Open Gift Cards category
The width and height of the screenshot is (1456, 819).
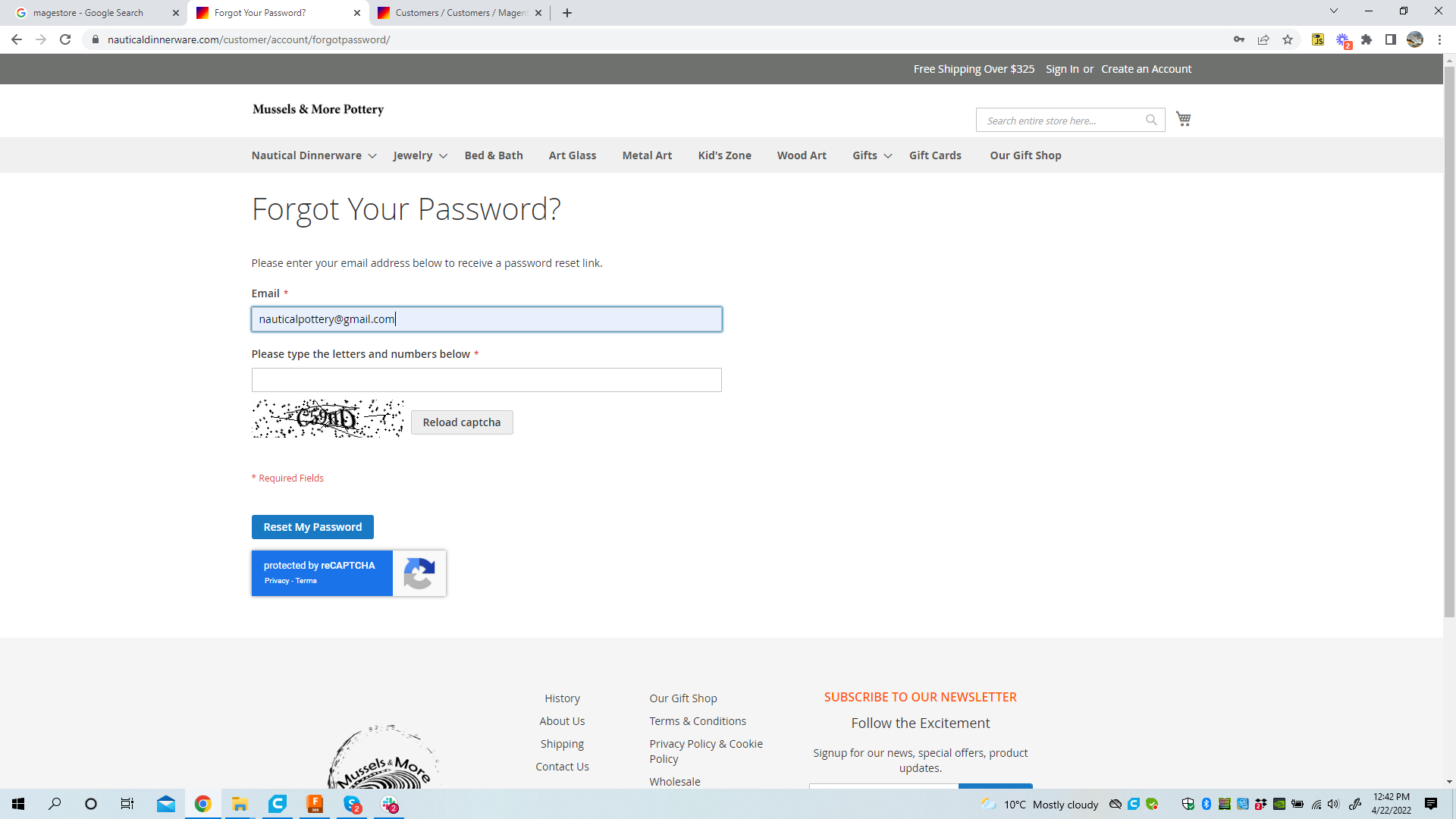[x=935, y=155]
